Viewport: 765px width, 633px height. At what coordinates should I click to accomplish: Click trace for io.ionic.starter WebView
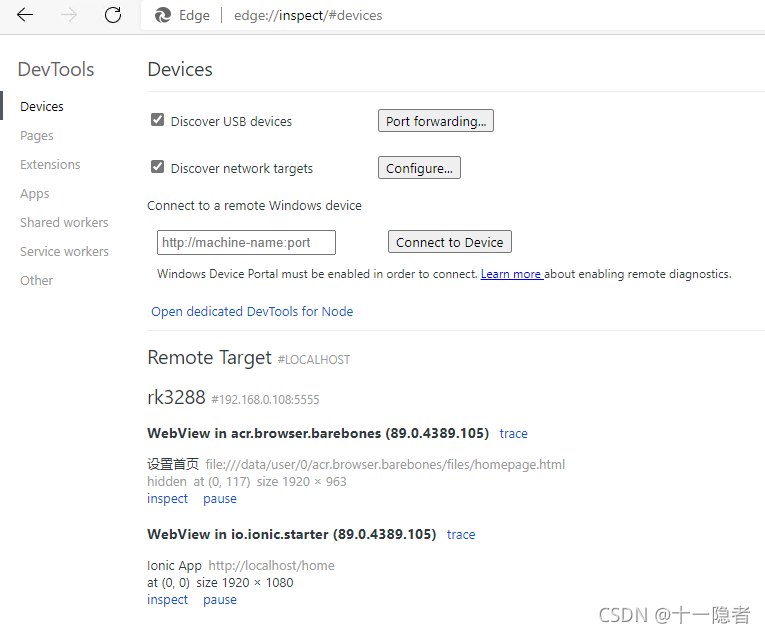[461, 534]
